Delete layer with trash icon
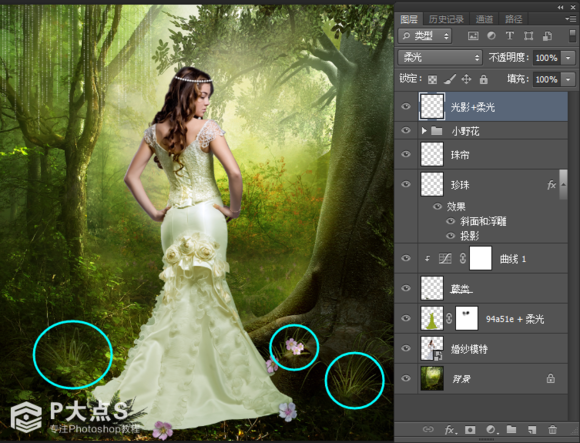Screen dimensions: 580x443 (552, 429)
